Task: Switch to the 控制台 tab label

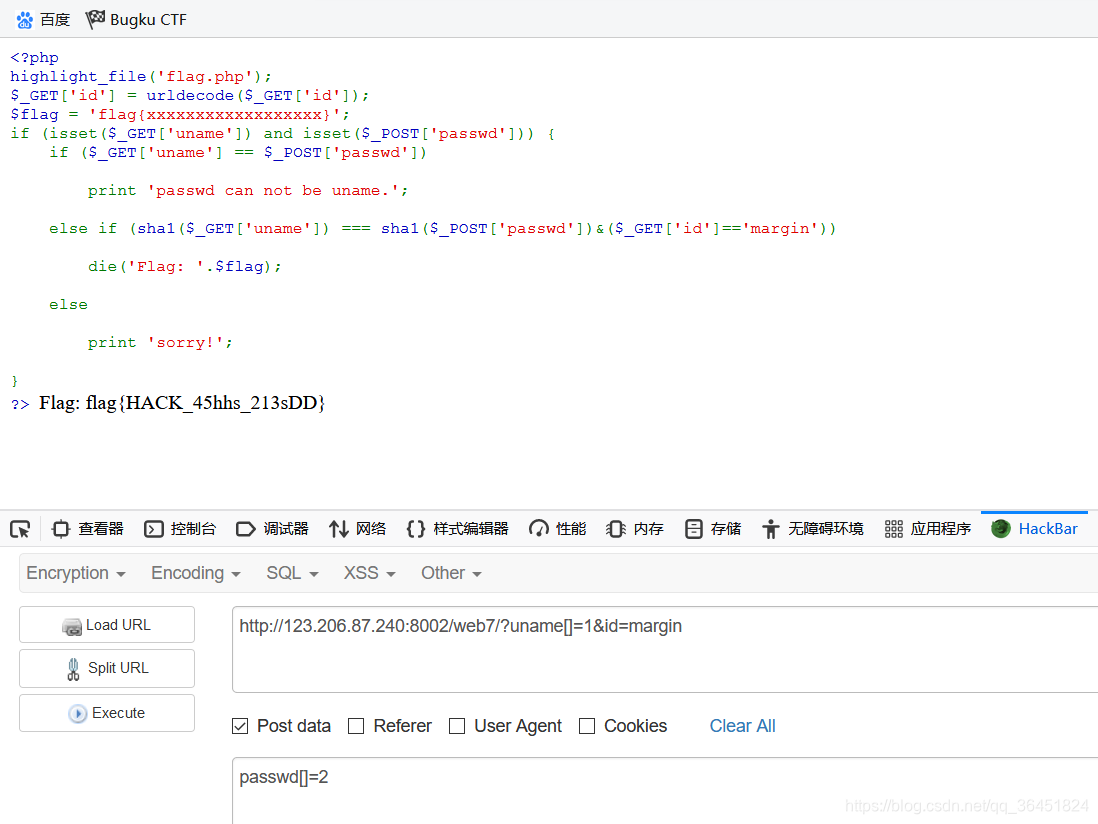Action: [193, 529]
